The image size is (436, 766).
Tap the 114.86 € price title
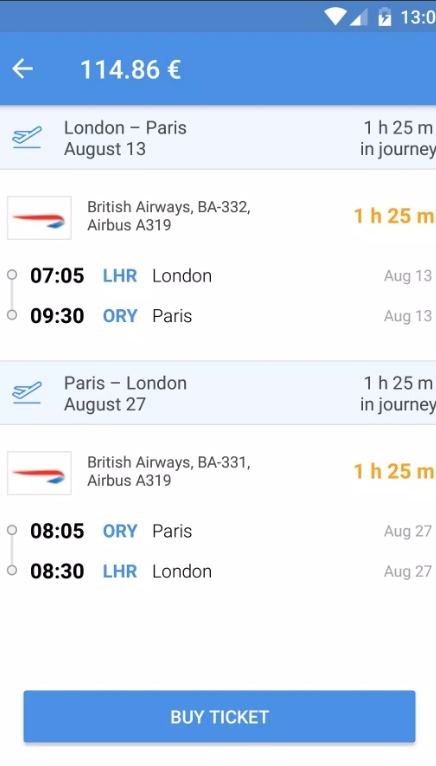coord(131,69)
